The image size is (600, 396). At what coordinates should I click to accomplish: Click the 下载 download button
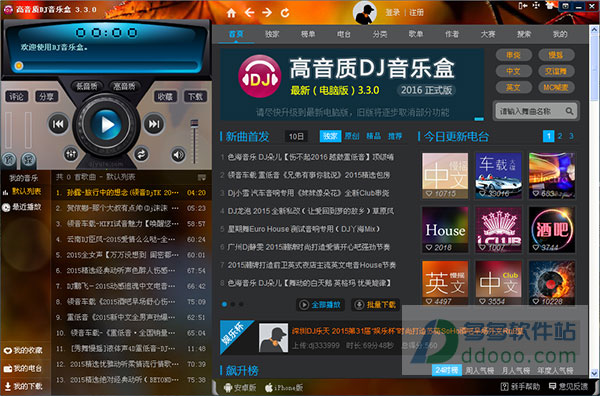coord(195,97)
